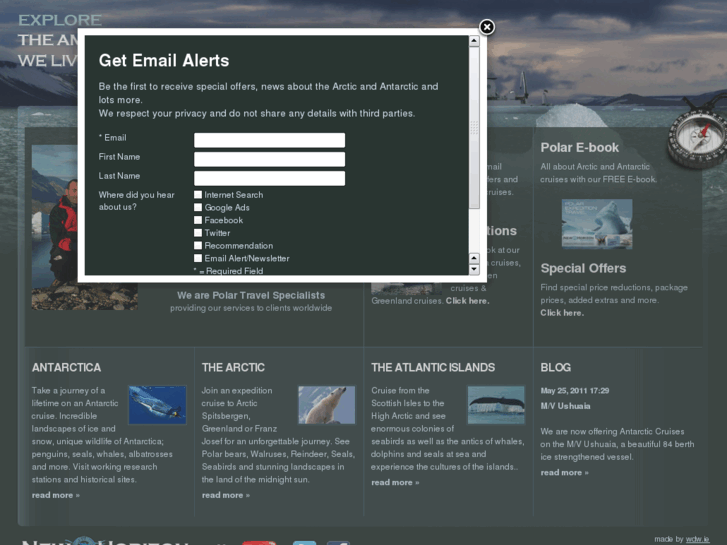Click 'We are Polar Travel Specialists' text
The height and width of the screenshot is (545, 727).
(x=251, y=295)
